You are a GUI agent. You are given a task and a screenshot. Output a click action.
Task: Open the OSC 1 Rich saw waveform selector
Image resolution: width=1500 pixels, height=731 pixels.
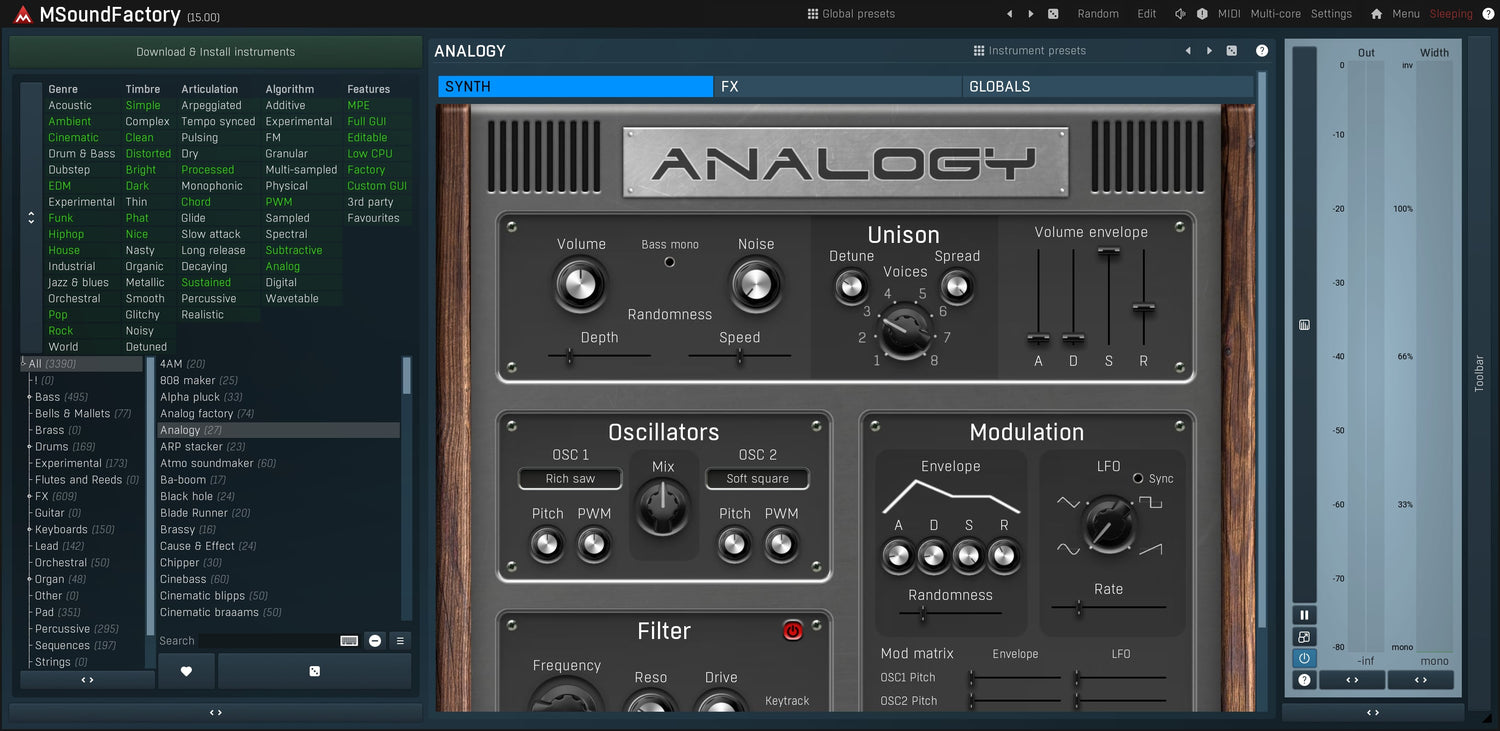point(570,479)
